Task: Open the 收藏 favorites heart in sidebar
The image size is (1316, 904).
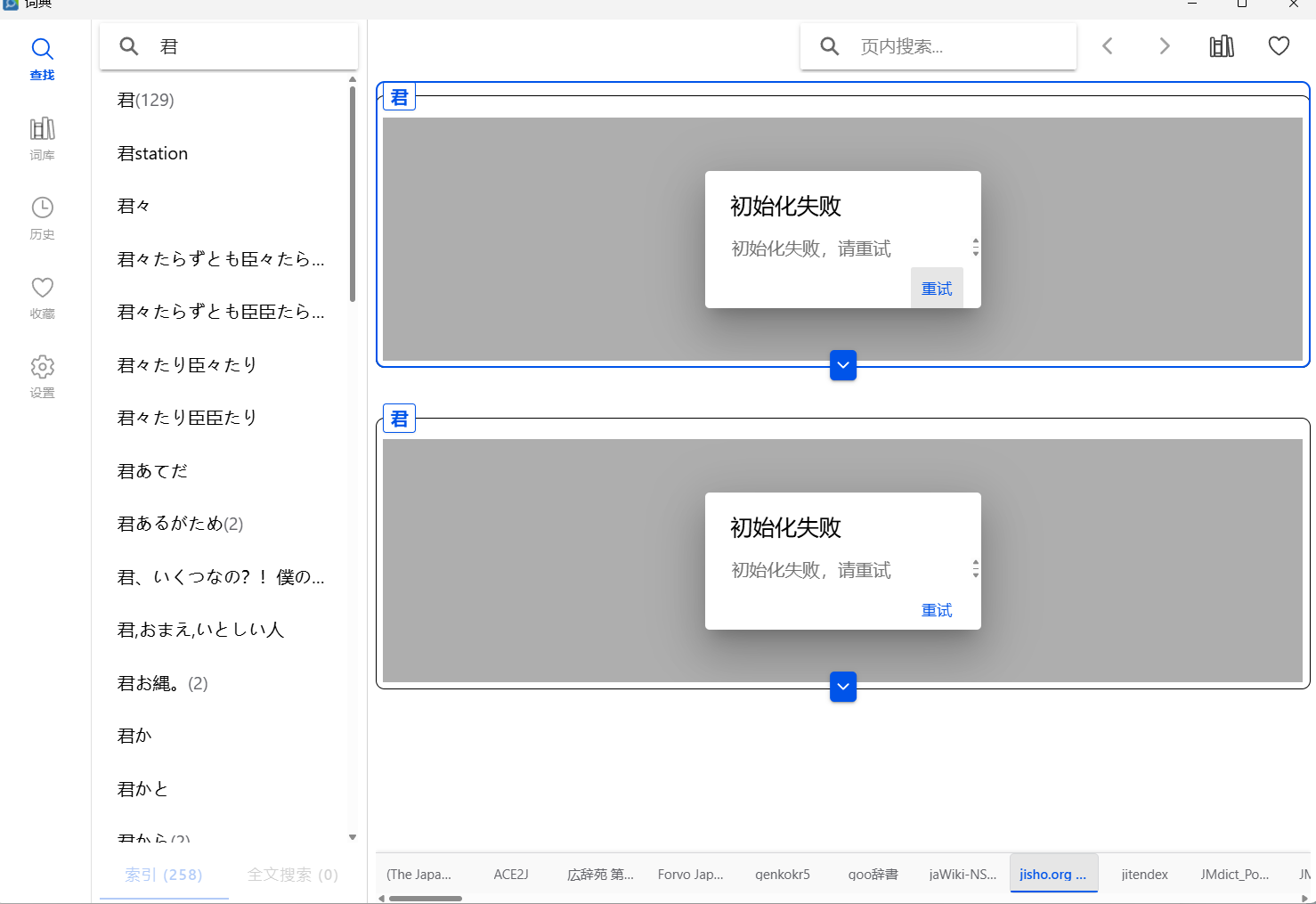Action: 42,297
